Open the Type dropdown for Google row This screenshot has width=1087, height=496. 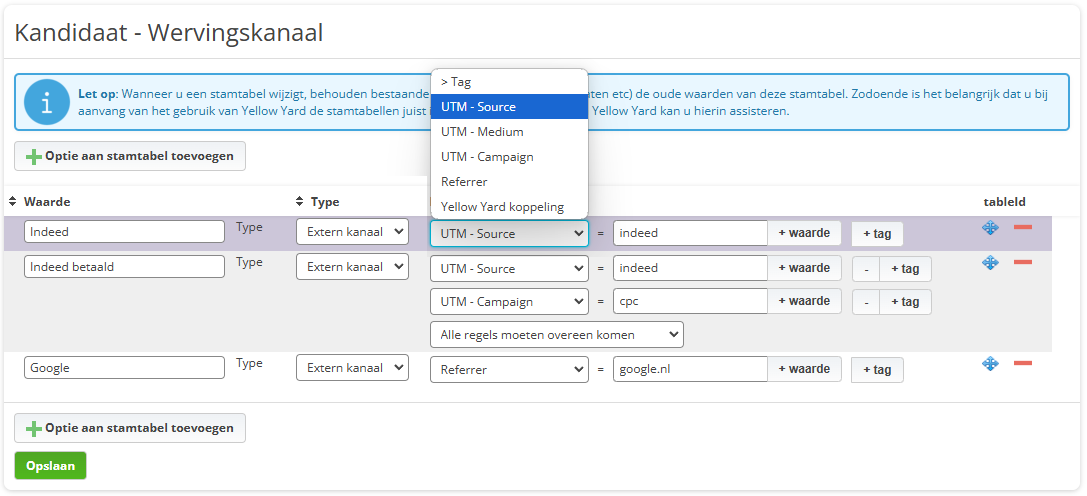352,368
